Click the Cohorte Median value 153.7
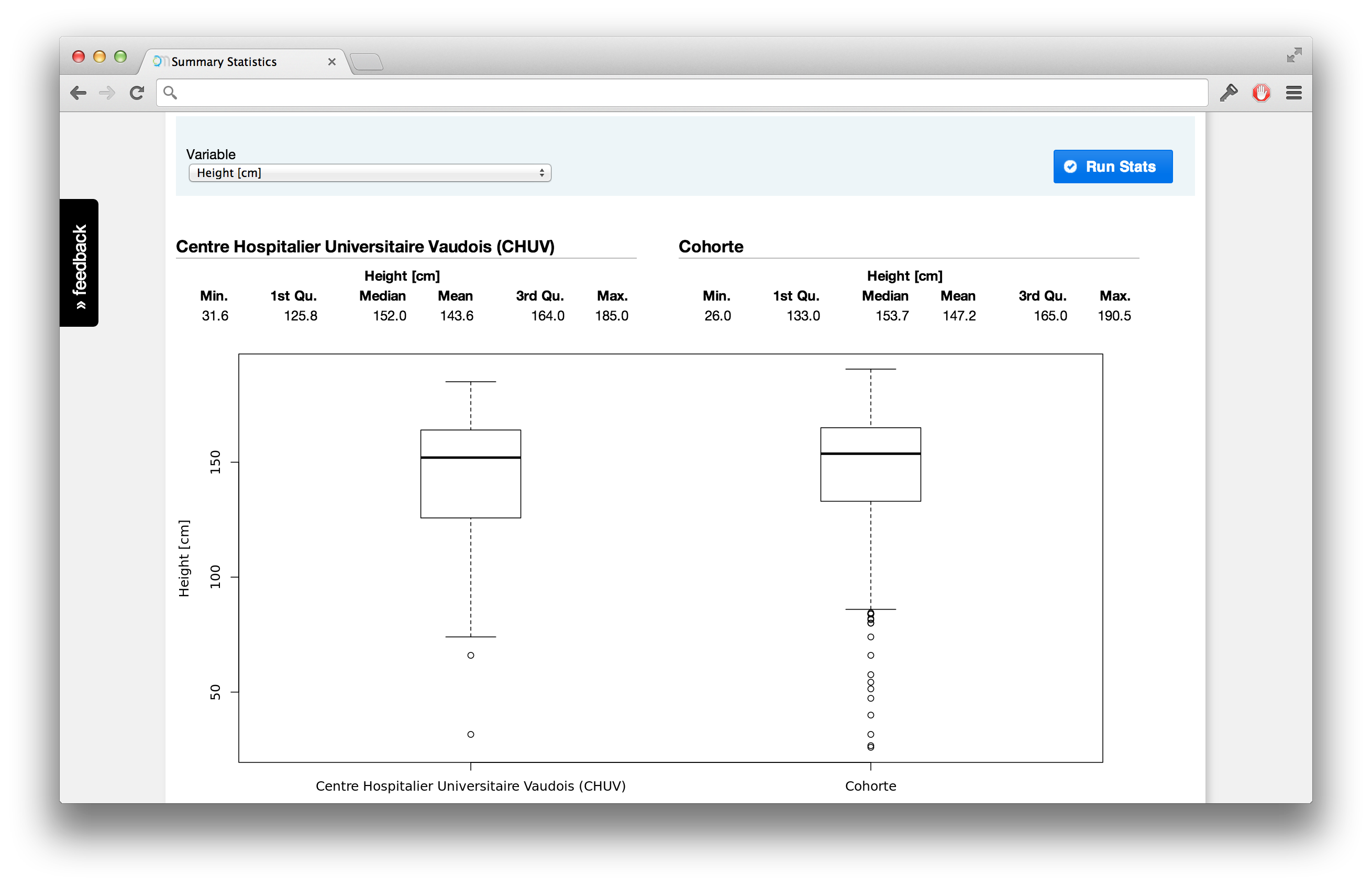The image size is (1372, 886). [x=892, y=316]
